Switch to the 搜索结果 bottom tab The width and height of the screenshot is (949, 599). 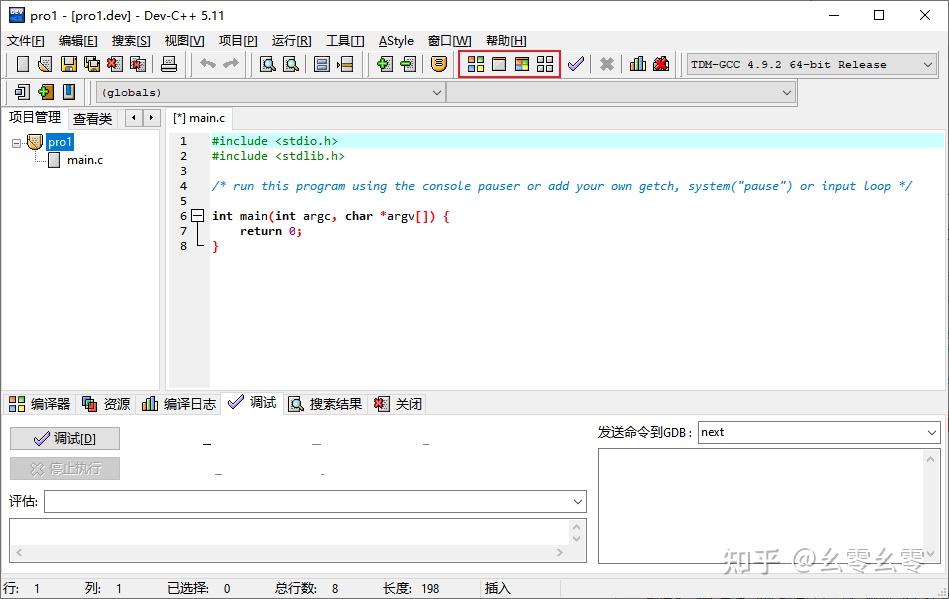325,404
